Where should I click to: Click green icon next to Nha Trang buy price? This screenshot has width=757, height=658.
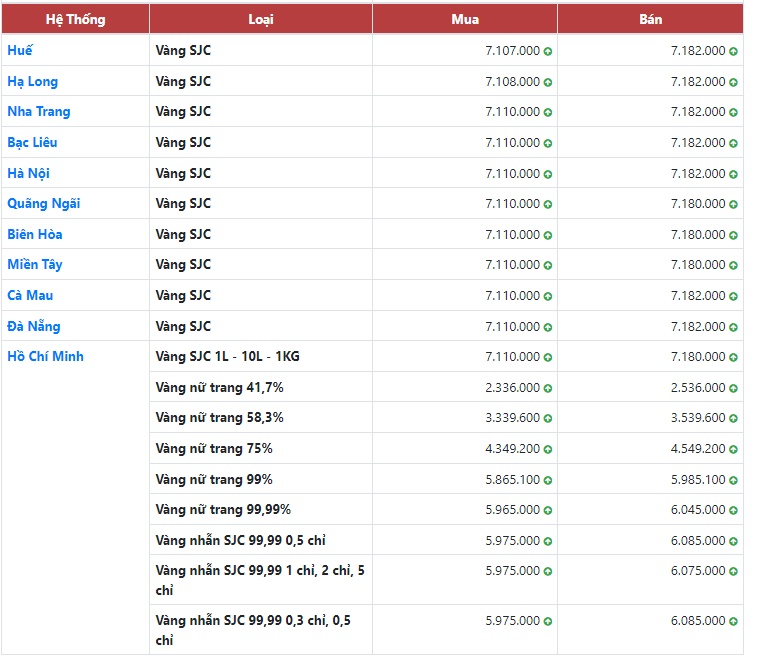coord(548,112)
